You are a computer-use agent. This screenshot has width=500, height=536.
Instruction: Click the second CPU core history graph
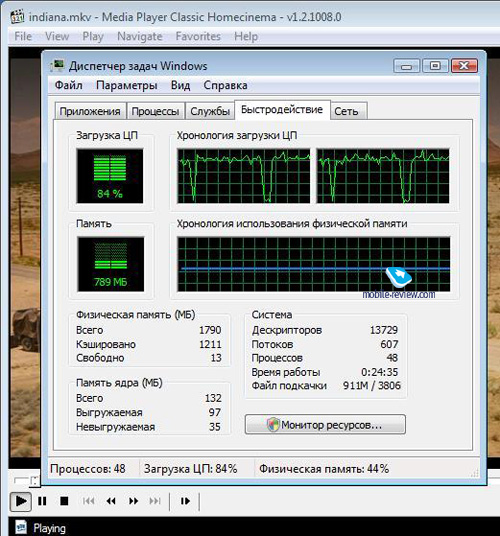pyautogui.click(x=383, y=176)
